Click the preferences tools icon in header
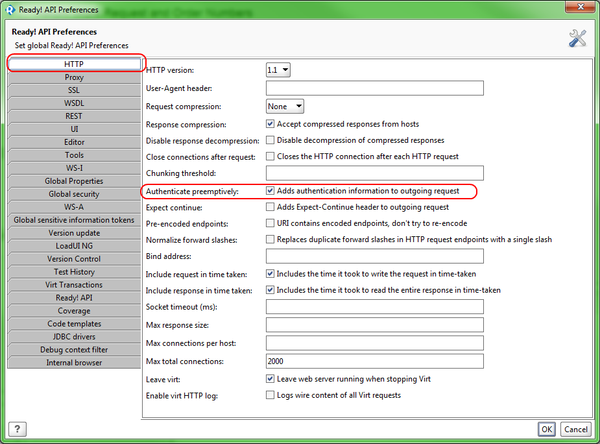 [577, 38]
